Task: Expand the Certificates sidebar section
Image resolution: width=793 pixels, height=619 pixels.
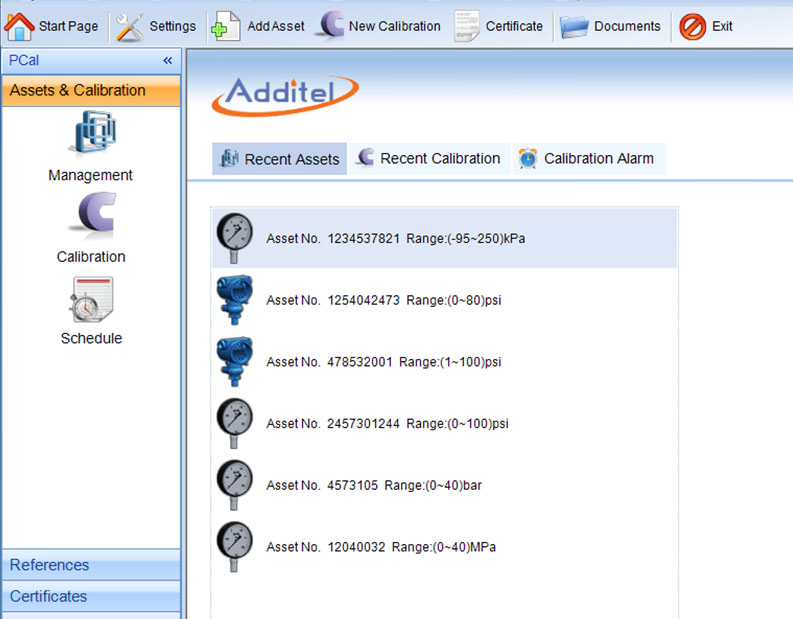Action: point(91,596)
